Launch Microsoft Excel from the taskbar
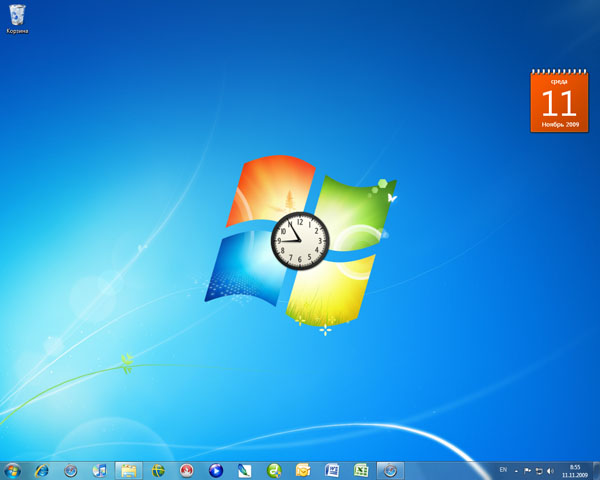Viewport: 600px width, 480px height. pyautogui.click(x=361, y=470)
